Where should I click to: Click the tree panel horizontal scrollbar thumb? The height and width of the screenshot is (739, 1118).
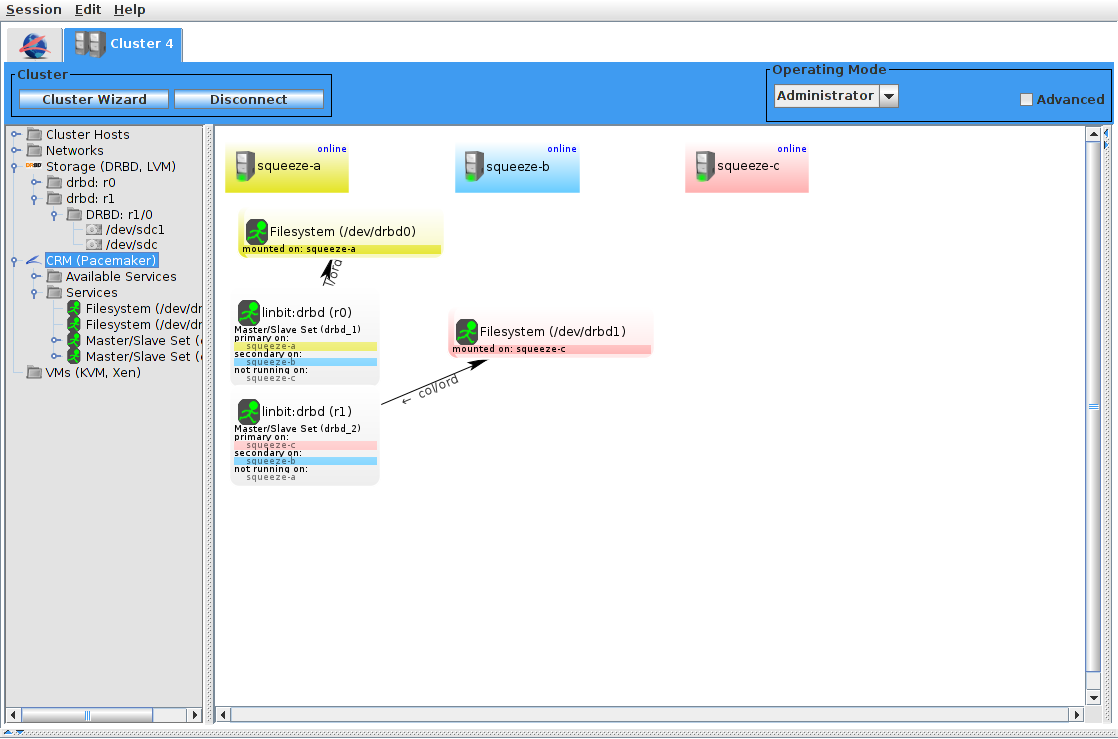point(88,715)
